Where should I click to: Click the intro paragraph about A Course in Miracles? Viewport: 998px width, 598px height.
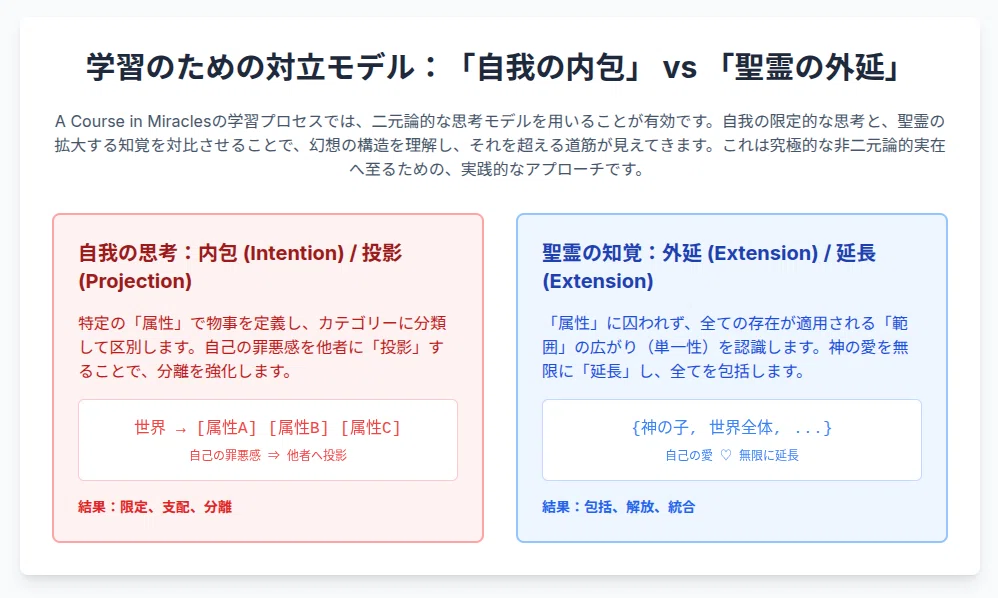coord(500,145)
